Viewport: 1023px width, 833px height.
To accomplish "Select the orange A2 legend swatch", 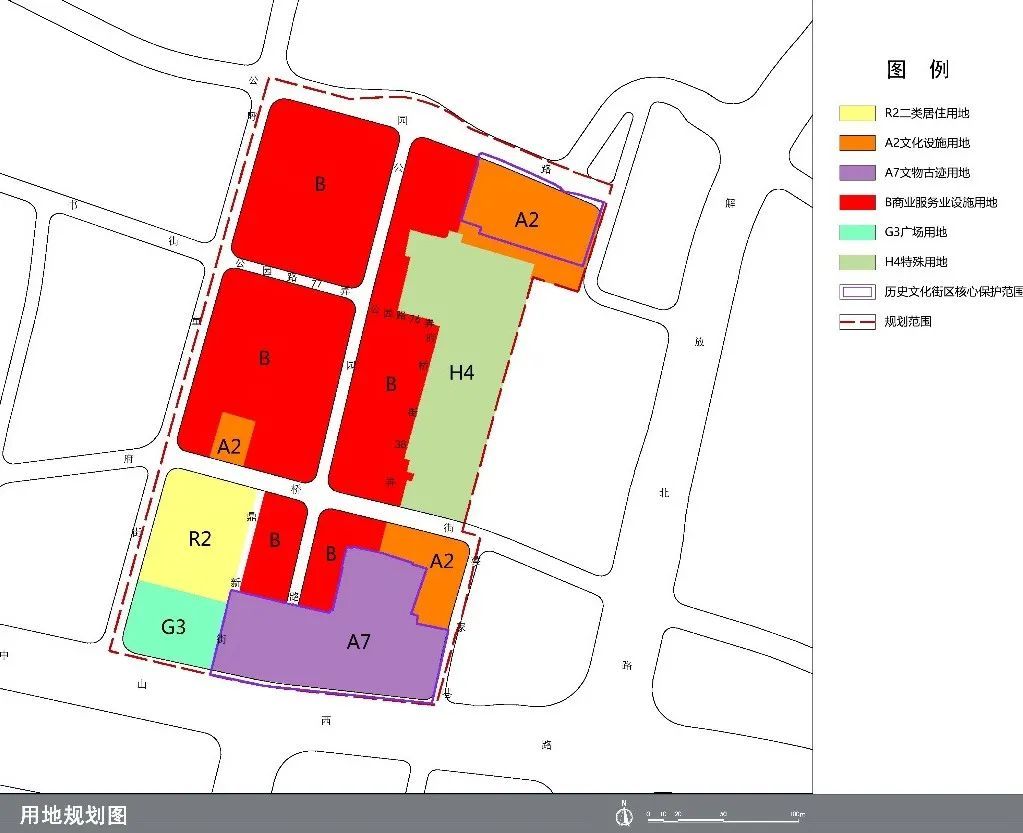I will tap(857, 143).
